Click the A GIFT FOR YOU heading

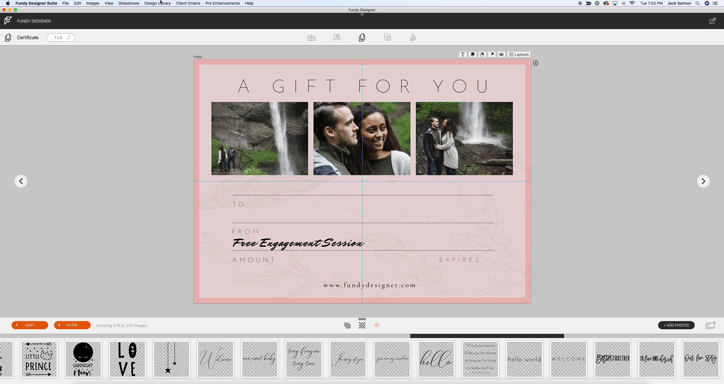(x=363, y=86)
